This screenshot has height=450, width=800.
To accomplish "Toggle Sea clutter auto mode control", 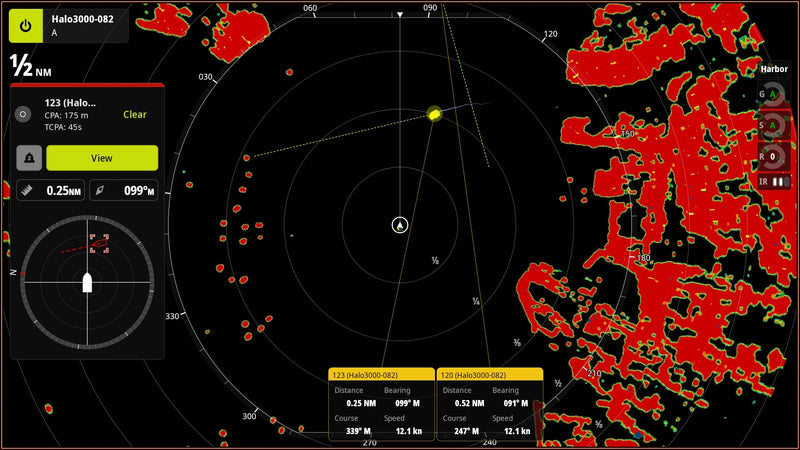I will pyautogui.click(x=773, y=126).
